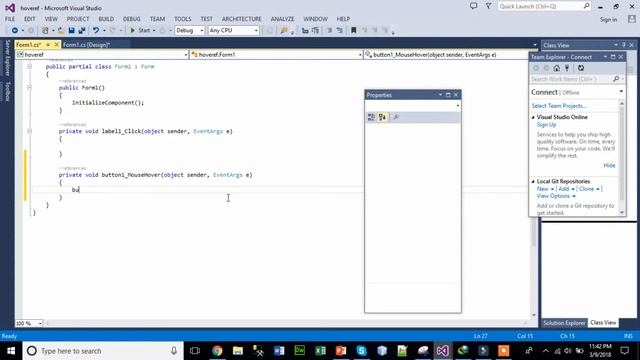The height and width of the screenshot is (360, 640).
Task: Switch to the Solution Explorer tab
Action: (x=564, y=323)
